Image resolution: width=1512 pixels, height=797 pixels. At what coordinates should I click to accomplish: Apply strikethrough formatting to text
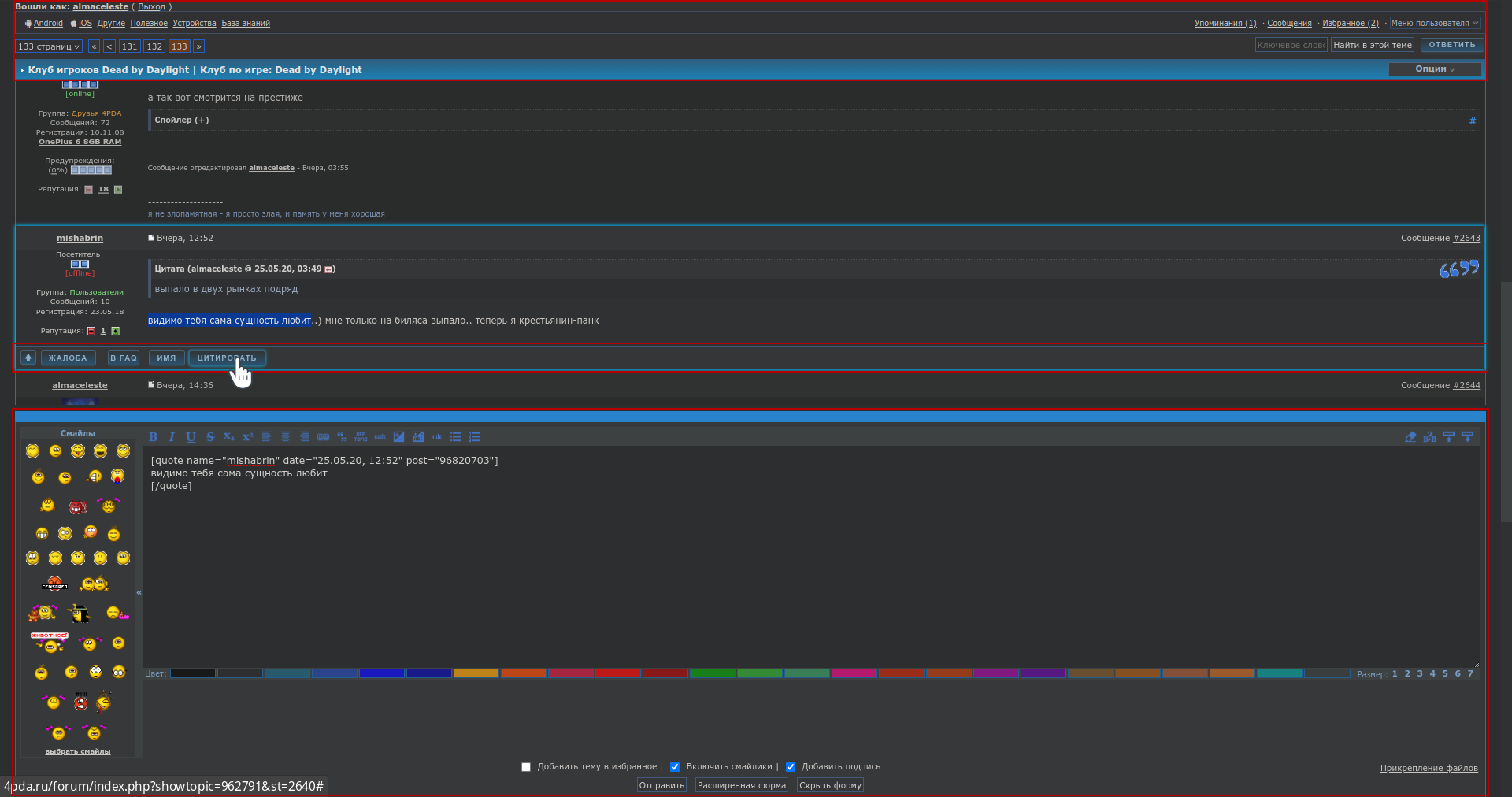click(210, 437)
